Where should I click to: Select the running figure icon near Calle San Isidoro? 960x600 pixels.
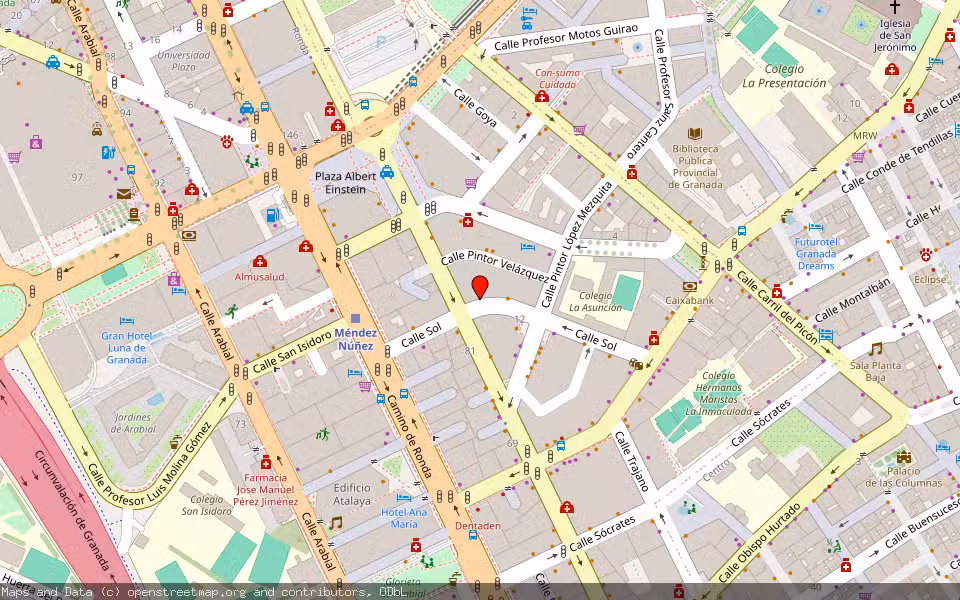tap(231, 311)
